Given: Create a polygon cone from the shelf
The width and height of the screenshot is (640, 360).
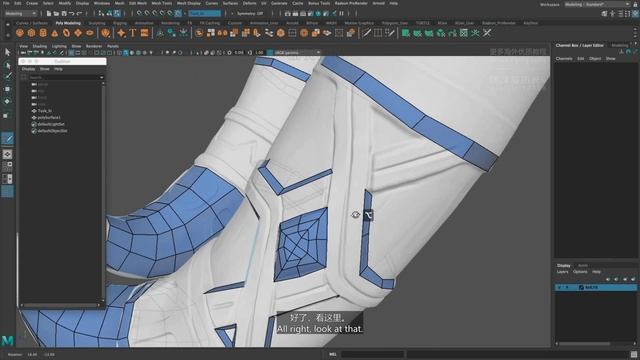Looking at the screenshot, I should (x=54, y=33).
